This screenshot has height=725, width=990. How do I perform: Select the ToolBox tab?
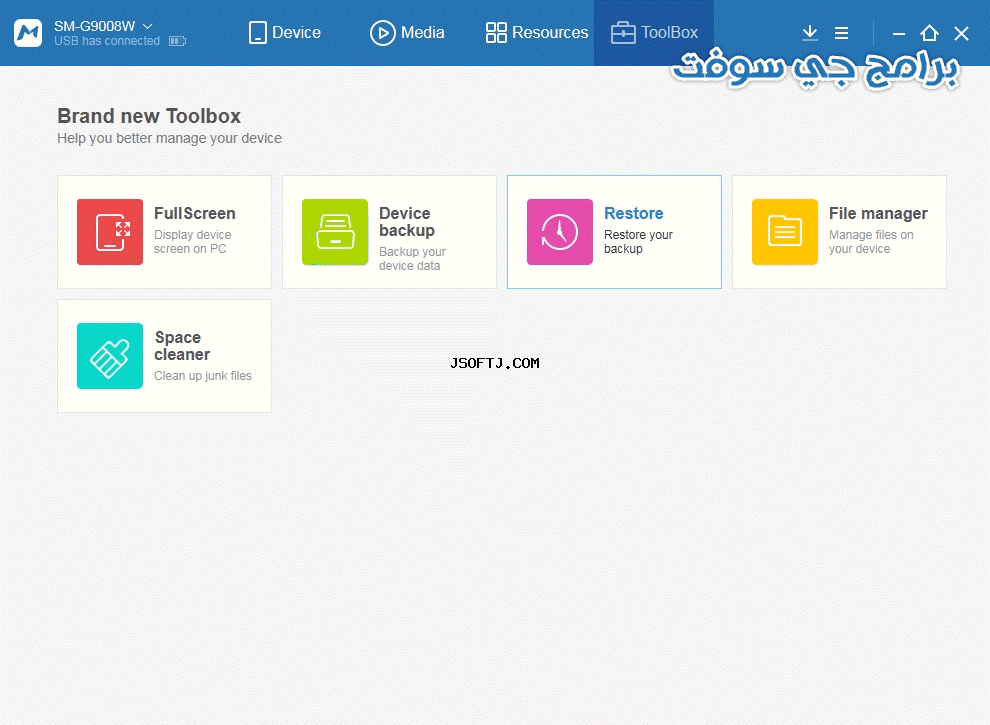tap(654, 33)
